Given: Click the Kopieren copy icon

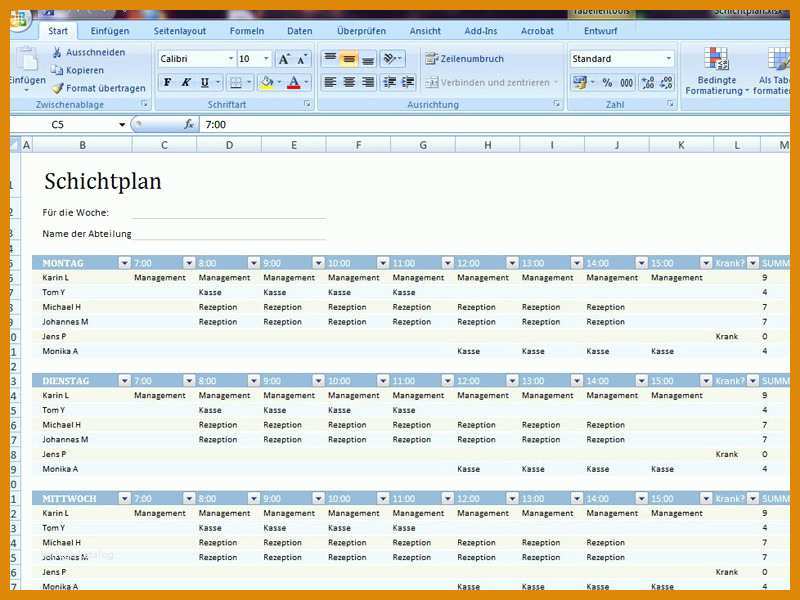Looking at the screenshot, I should (57, 70).
